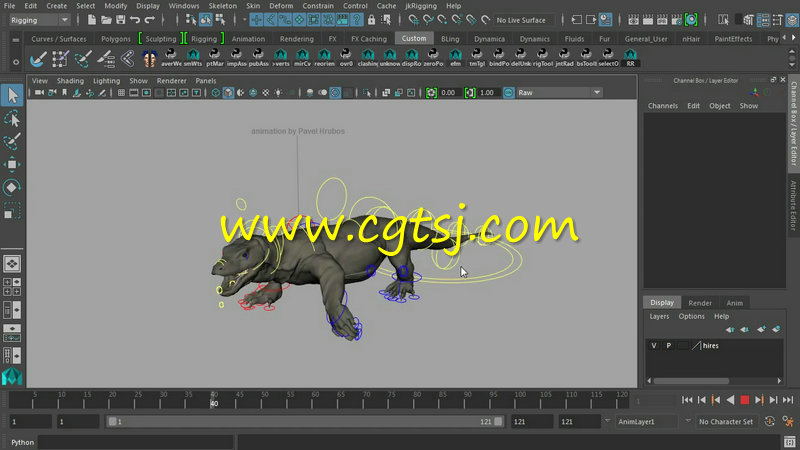Run the smWts shelf button
Viewport: 800px width, 450px height.
point(193,58)
